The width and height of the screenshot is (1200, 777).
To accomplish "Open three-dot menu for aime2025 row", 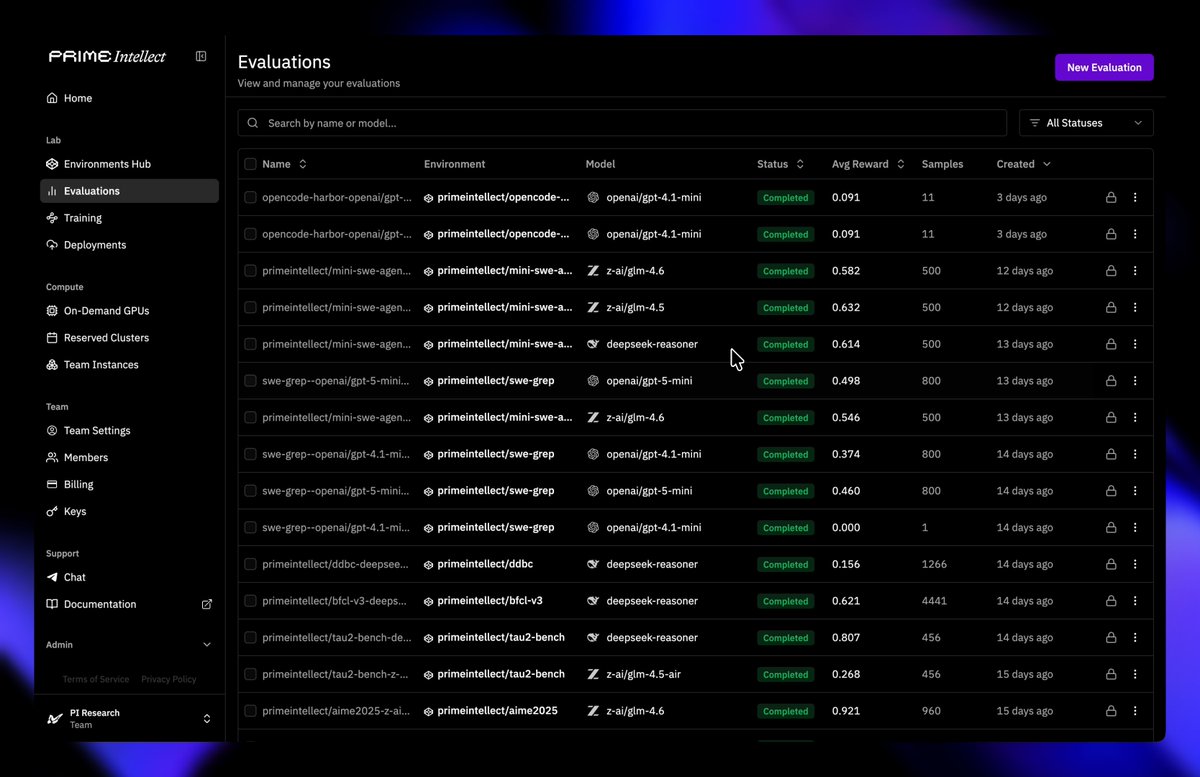I will tap(1135, 711).
